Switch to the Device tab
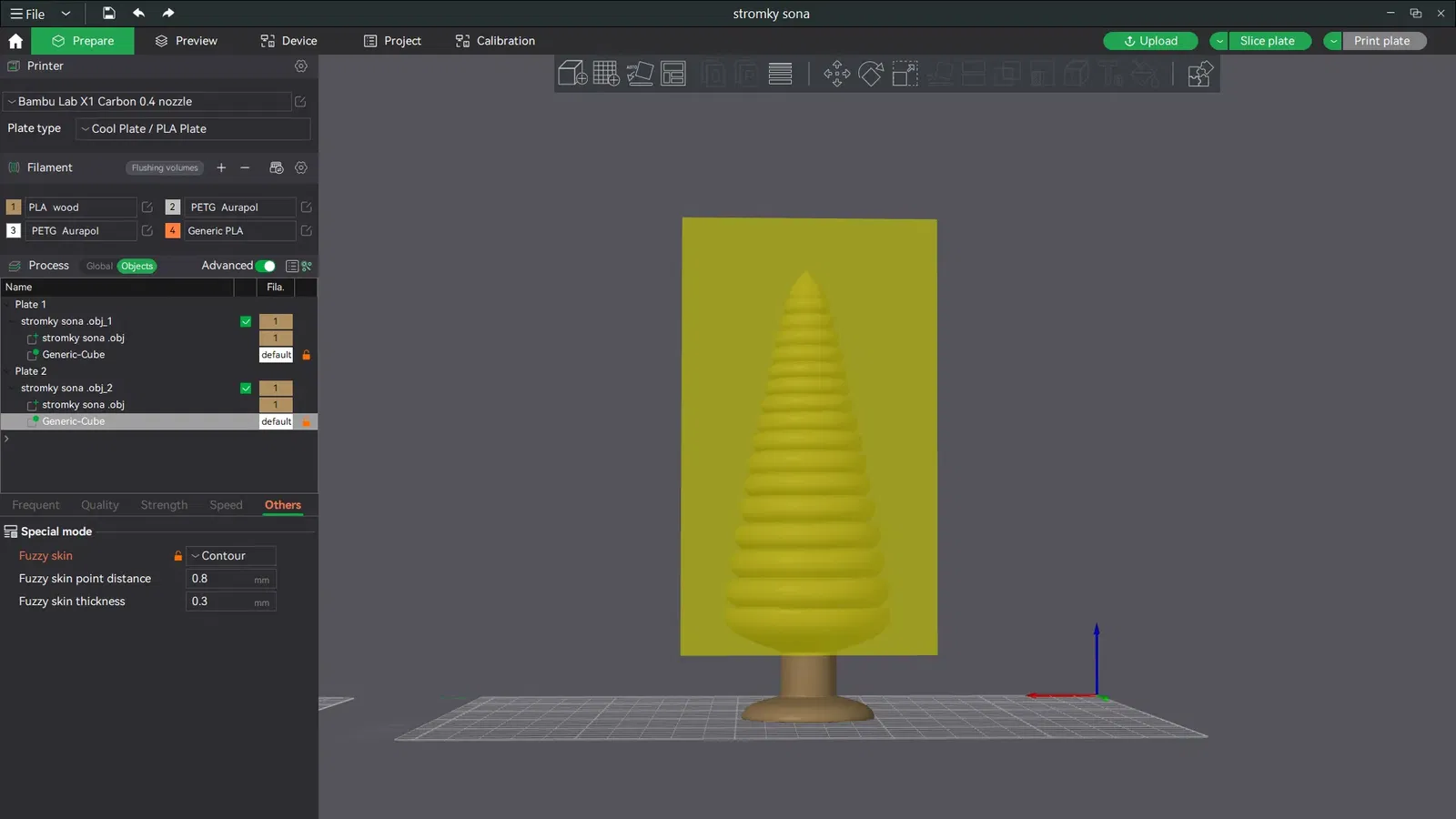 288,41
